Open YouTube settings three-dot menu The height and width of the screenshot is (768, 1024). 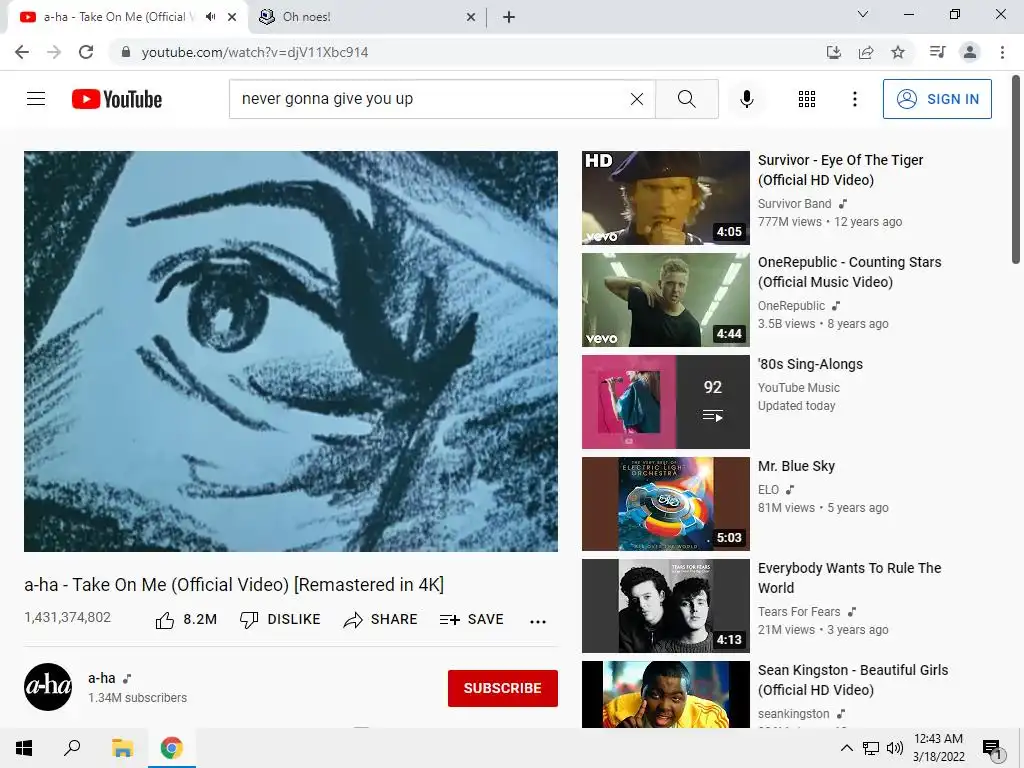coord(854,99)
